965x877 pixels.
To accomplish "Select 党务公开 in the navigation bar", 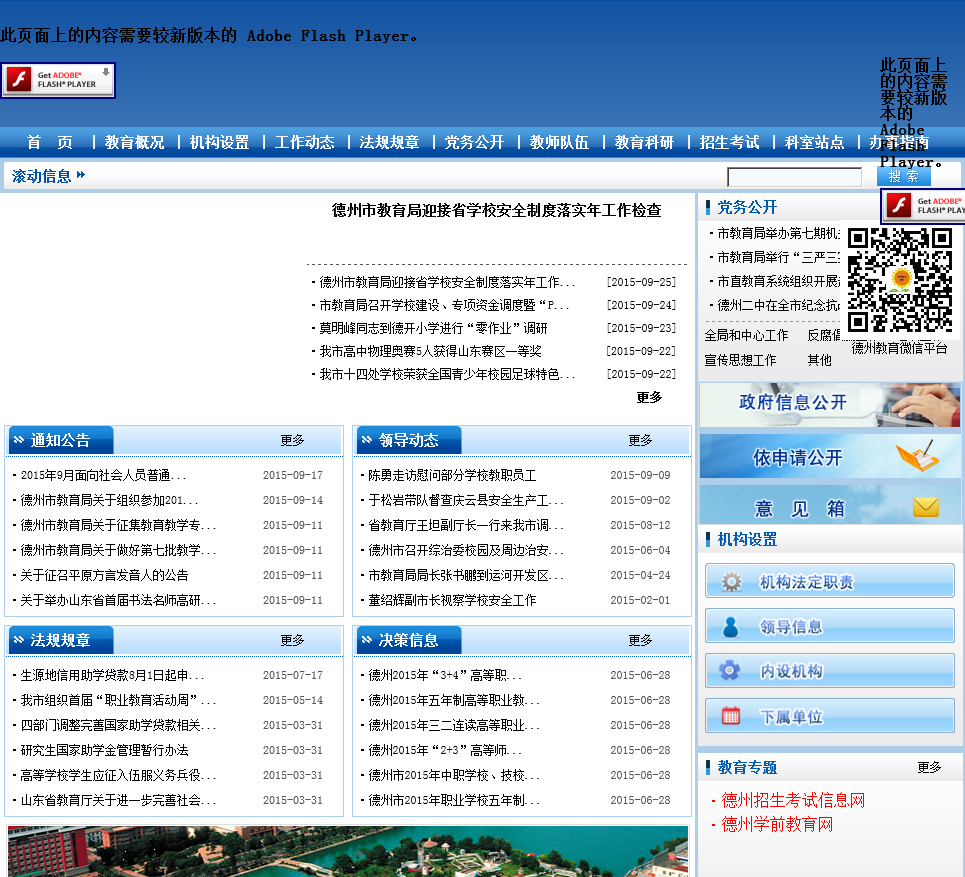I will (474, 143).
